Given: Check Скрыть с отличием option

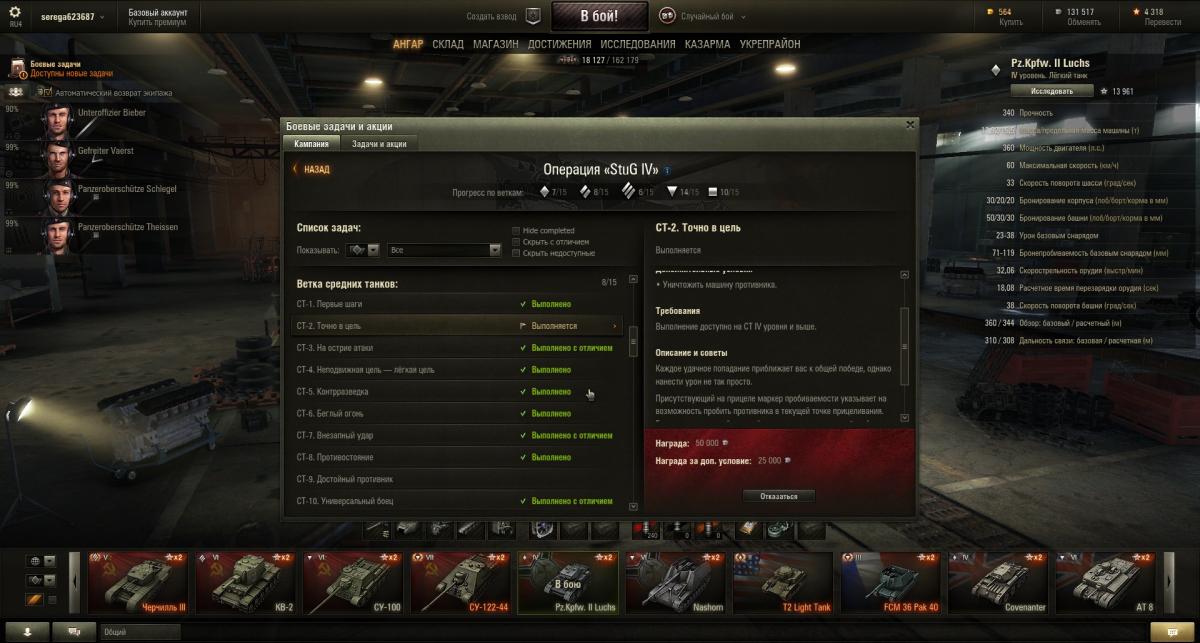Looking at the screenshot, I should point(516,241).
